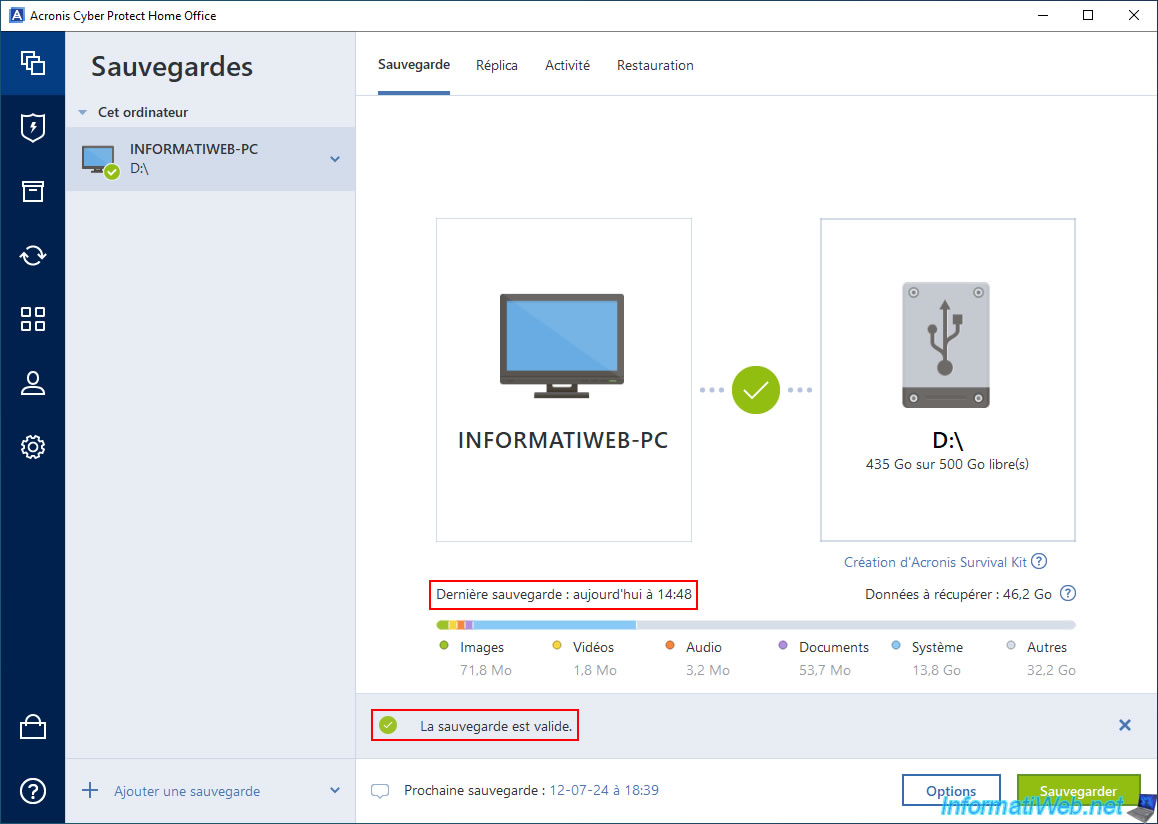The width and height of the screenshot is (1158, 824).
Task: Click the gray Autres legend dot
Action: 1011,645
